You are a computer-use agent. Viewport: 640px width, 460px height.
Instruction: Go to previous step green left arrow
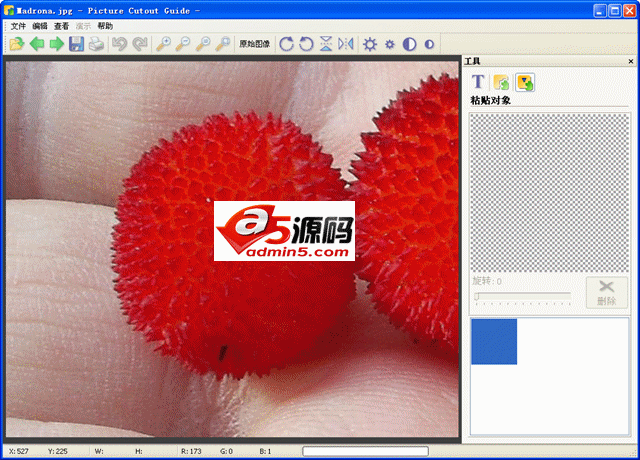coord(37,44)
